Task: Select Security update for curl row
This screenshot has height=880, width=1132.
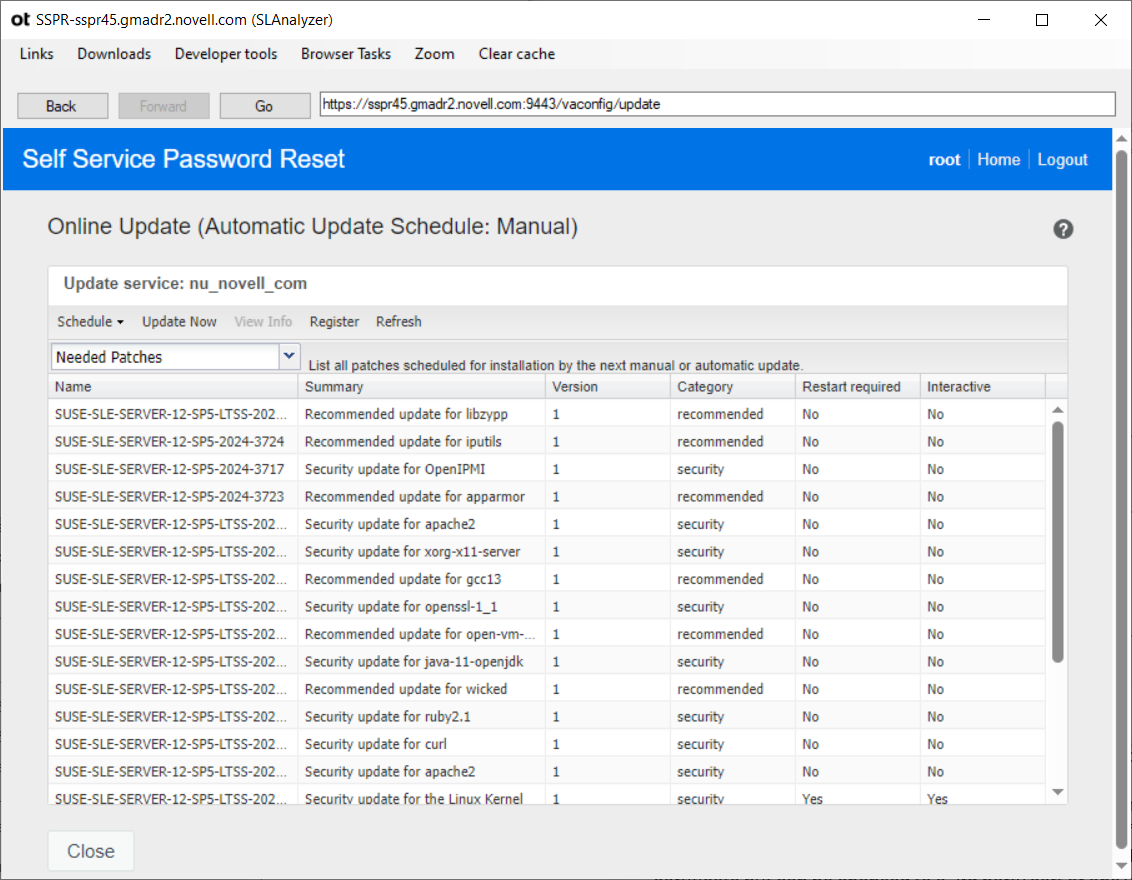Action: (x=547, y=744)
